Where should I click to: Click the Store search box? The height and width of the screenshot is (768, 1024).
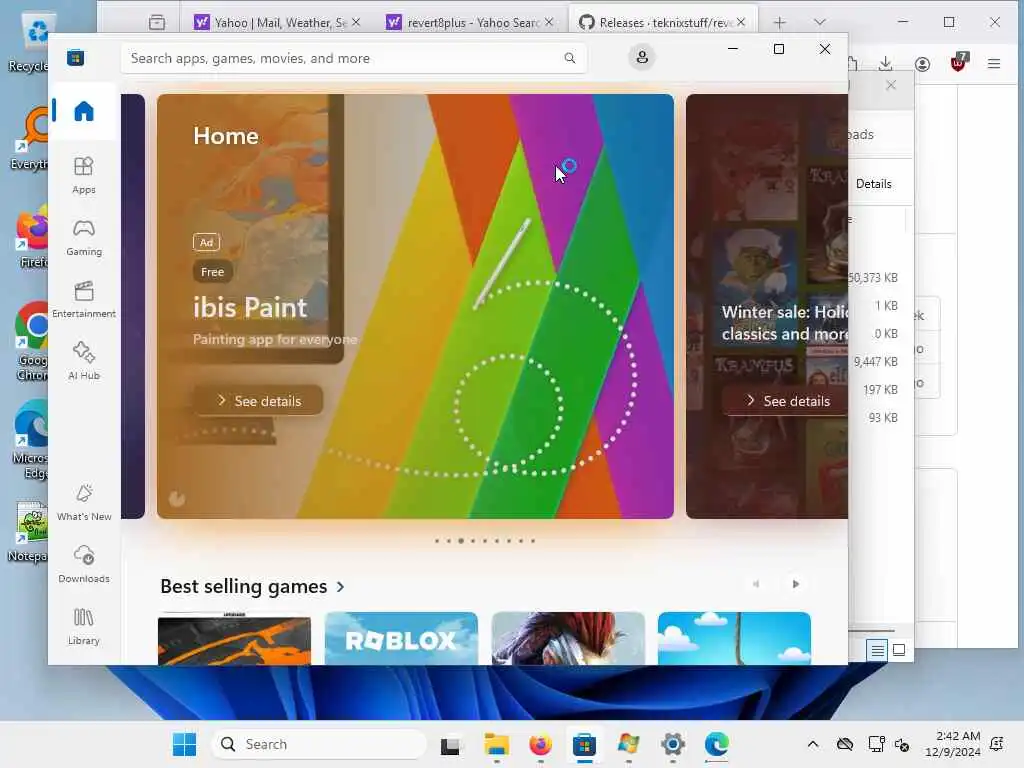coord(354,58)
